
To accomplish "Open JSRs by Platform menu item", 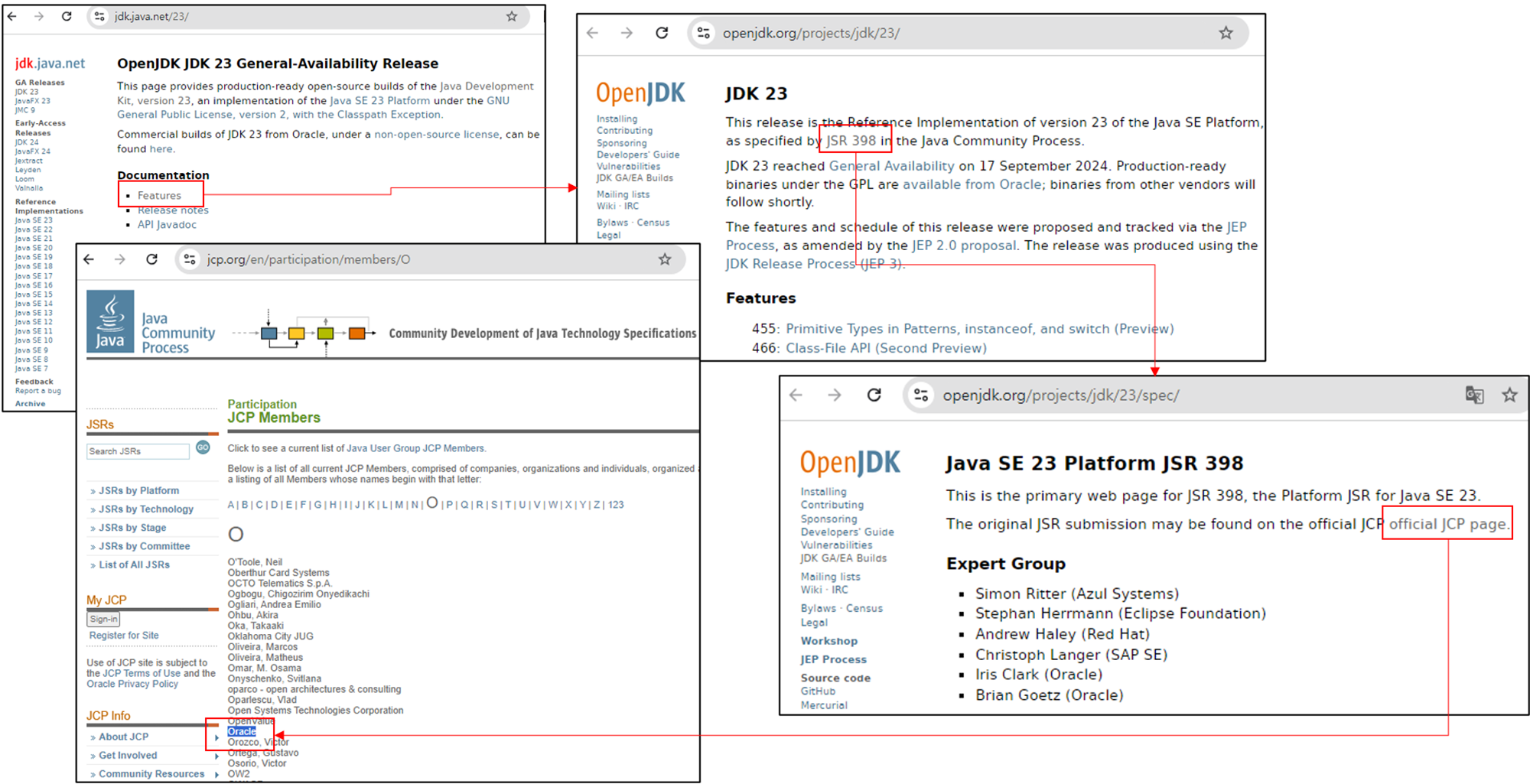I will tap(138, 490).
